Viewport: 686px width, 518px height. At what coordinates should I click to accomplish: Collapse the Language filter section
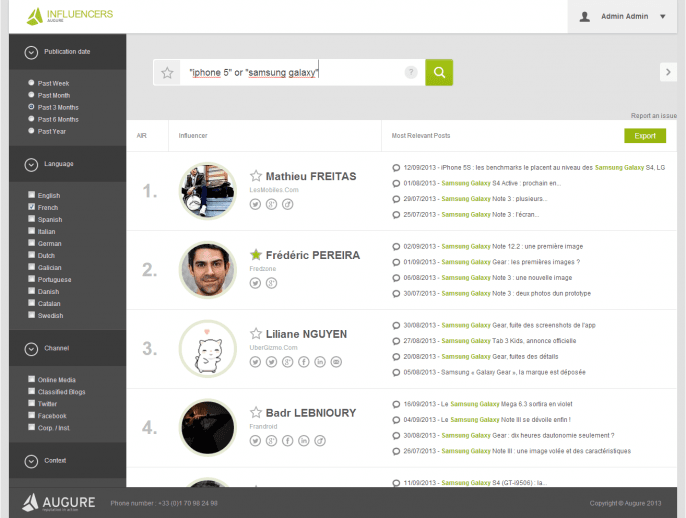tap(31, 164)
